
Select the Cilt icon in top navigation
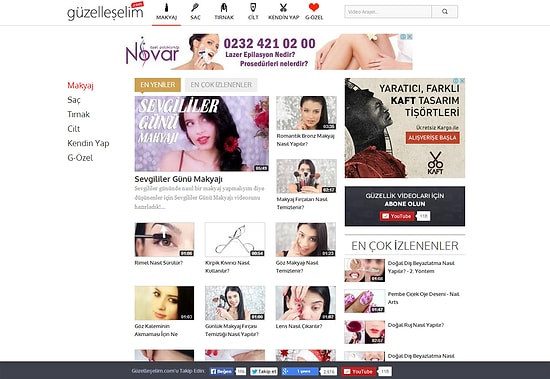(x=253, y=7)
